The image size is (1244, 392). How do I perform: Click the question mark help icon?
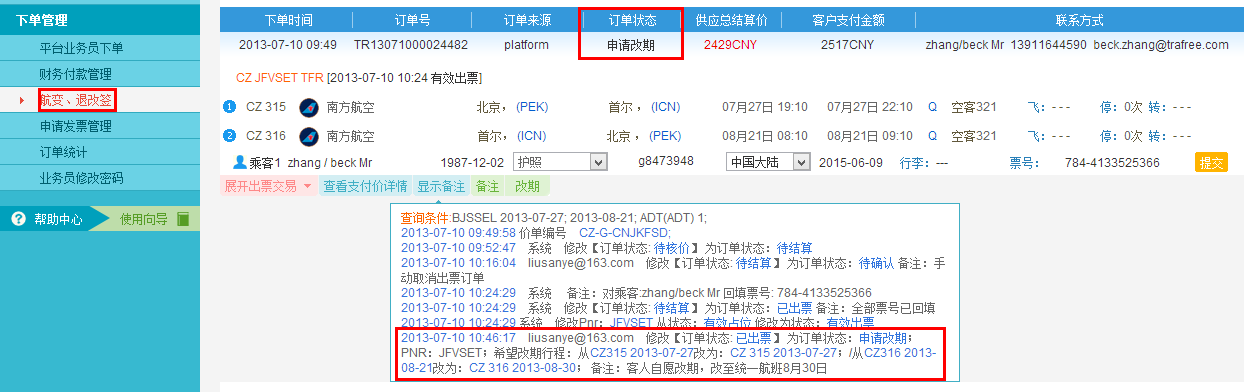click(x=18, y=219)
